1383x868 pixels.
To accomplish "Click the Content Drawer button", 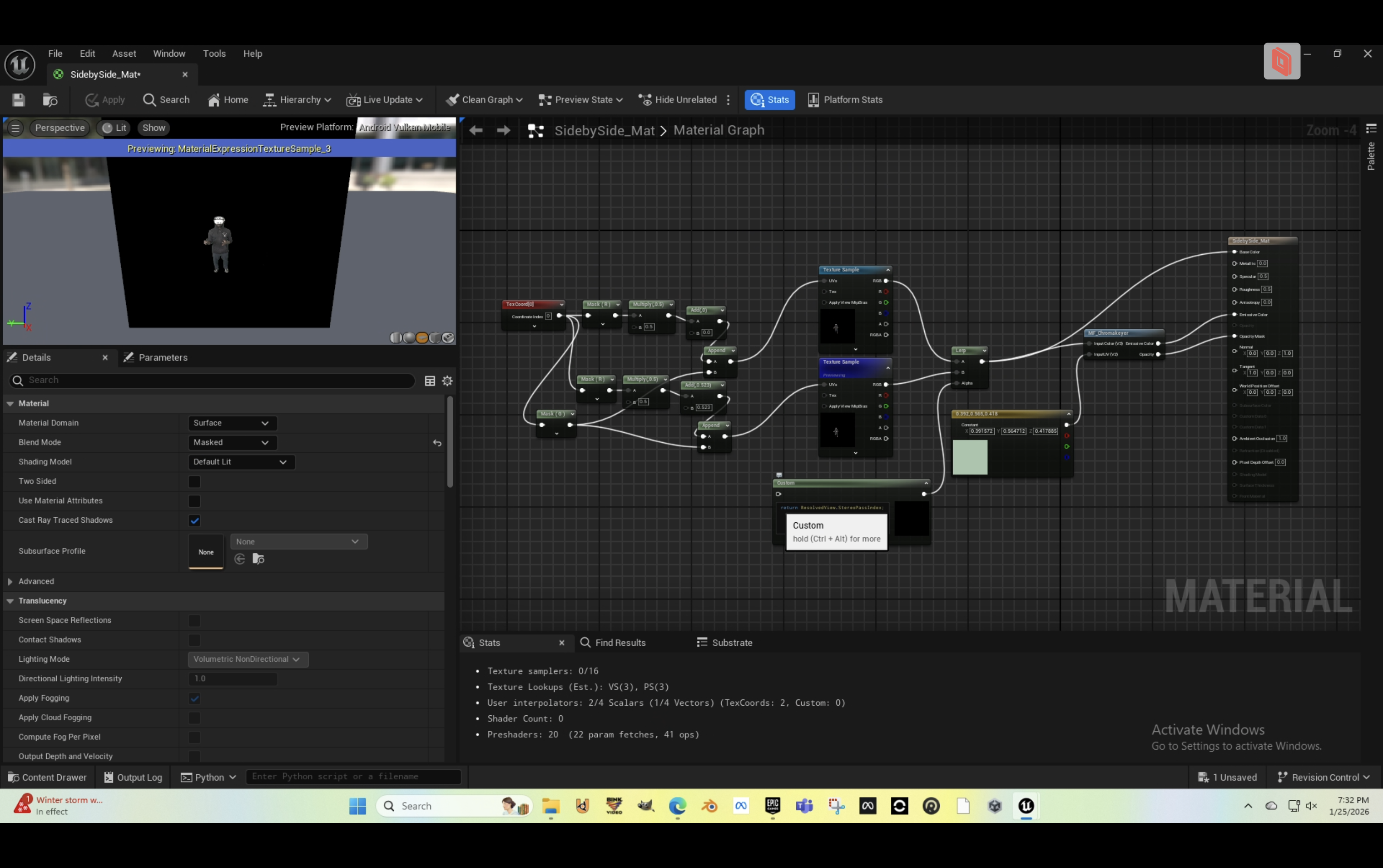I will tap(47, 777).
